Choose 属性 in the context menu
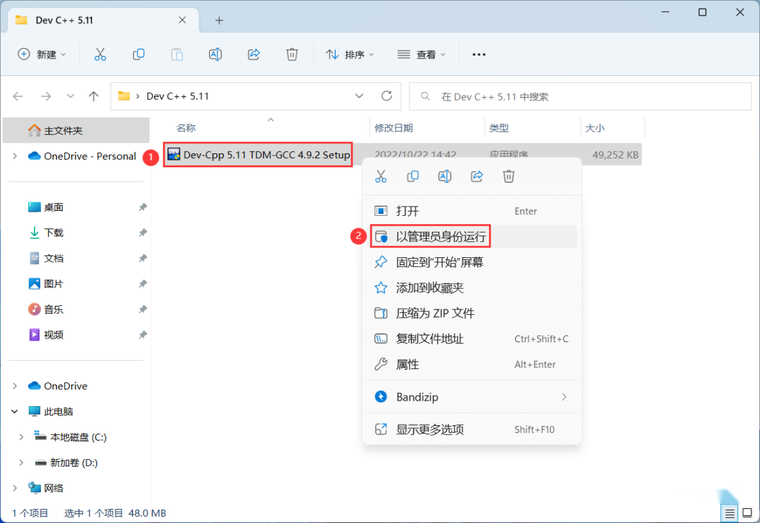760x523 pixels. tap(472, 365)
